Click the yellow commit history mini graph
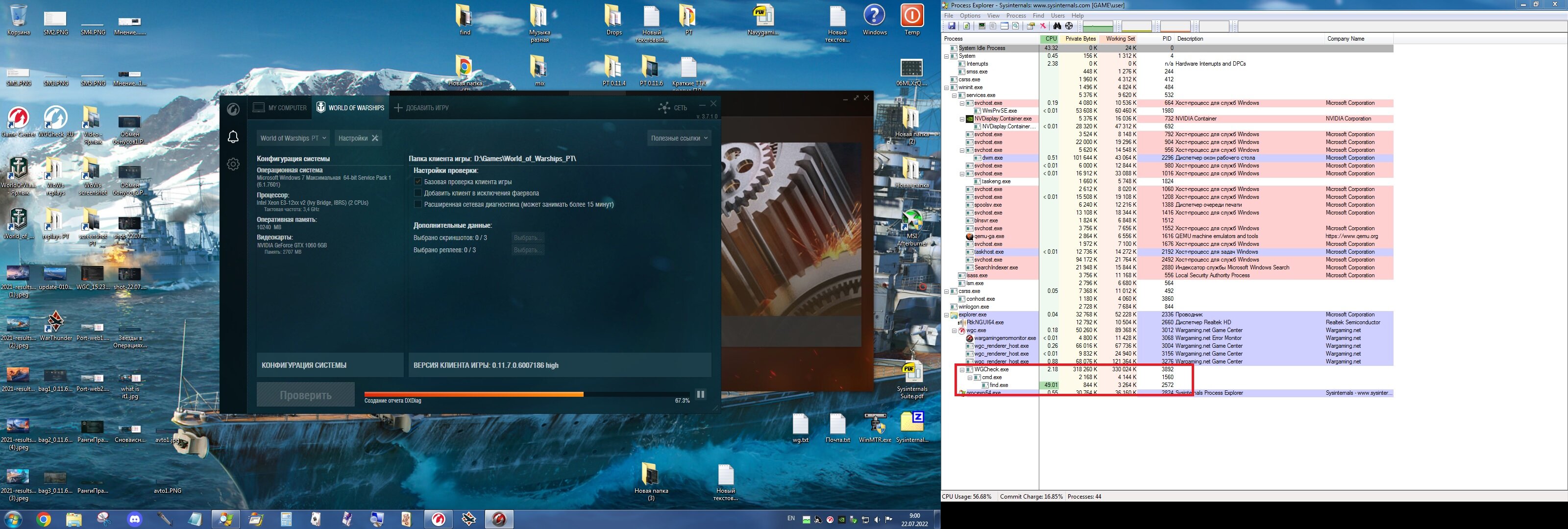This screenshot has width=1568, height=529. [x=1136, y=26]
